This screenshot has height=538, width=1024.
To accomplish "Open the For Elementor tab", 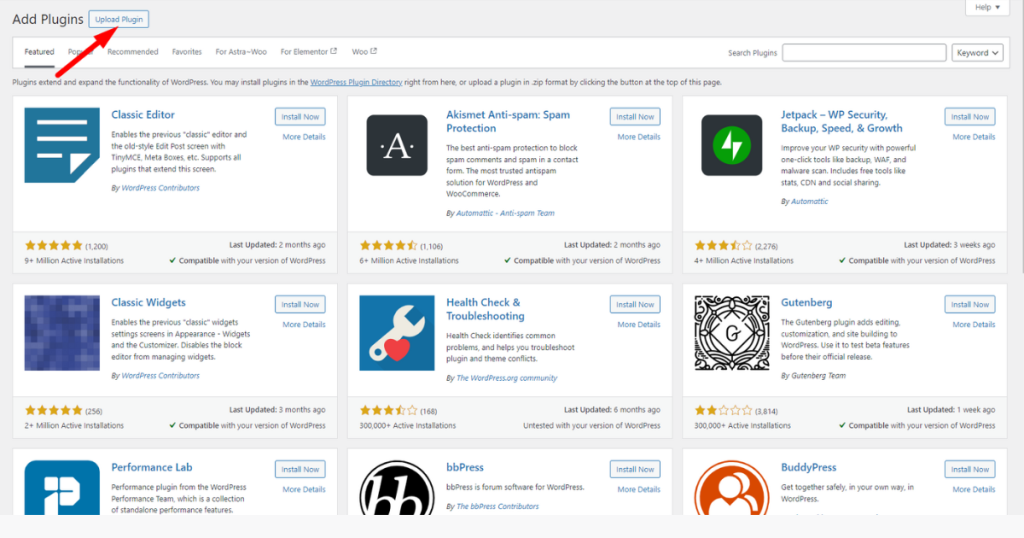I will pos(308,52).
